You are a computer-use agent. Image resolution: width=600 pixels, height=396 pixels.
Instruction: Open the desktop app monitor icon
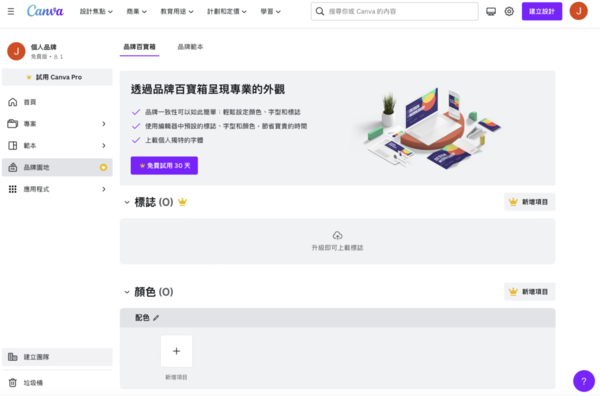491,11
